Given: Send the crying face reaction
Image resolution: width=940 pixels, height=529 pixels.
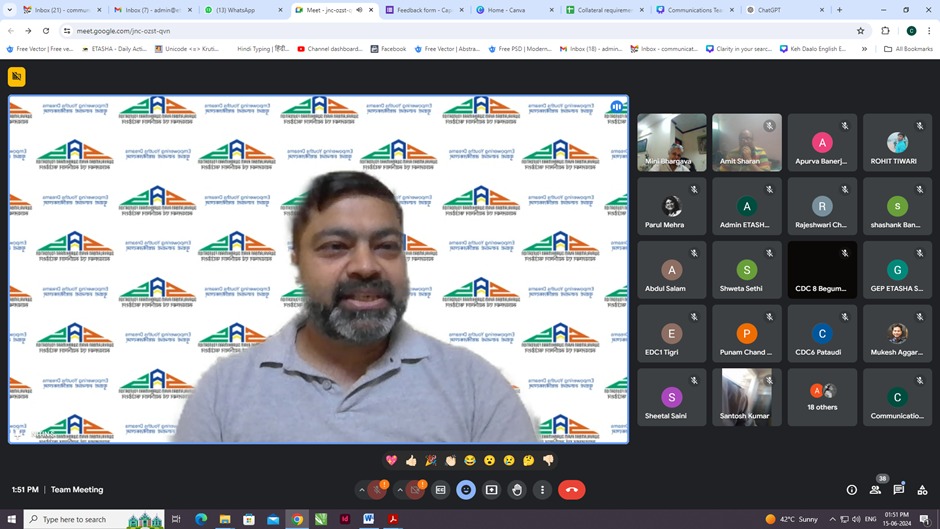Looking at the screenshot, I should click(x=509, y=460).
